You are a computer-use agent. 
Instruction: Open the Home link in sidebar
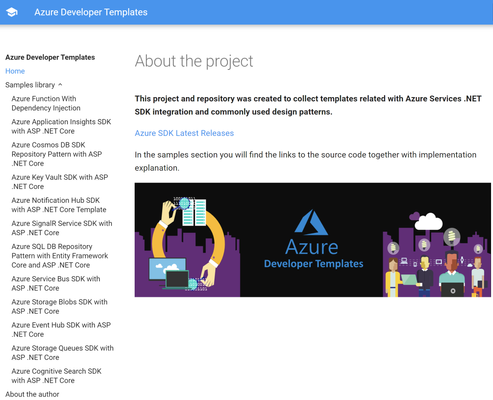pyautogui.click(x=15, y=71)
